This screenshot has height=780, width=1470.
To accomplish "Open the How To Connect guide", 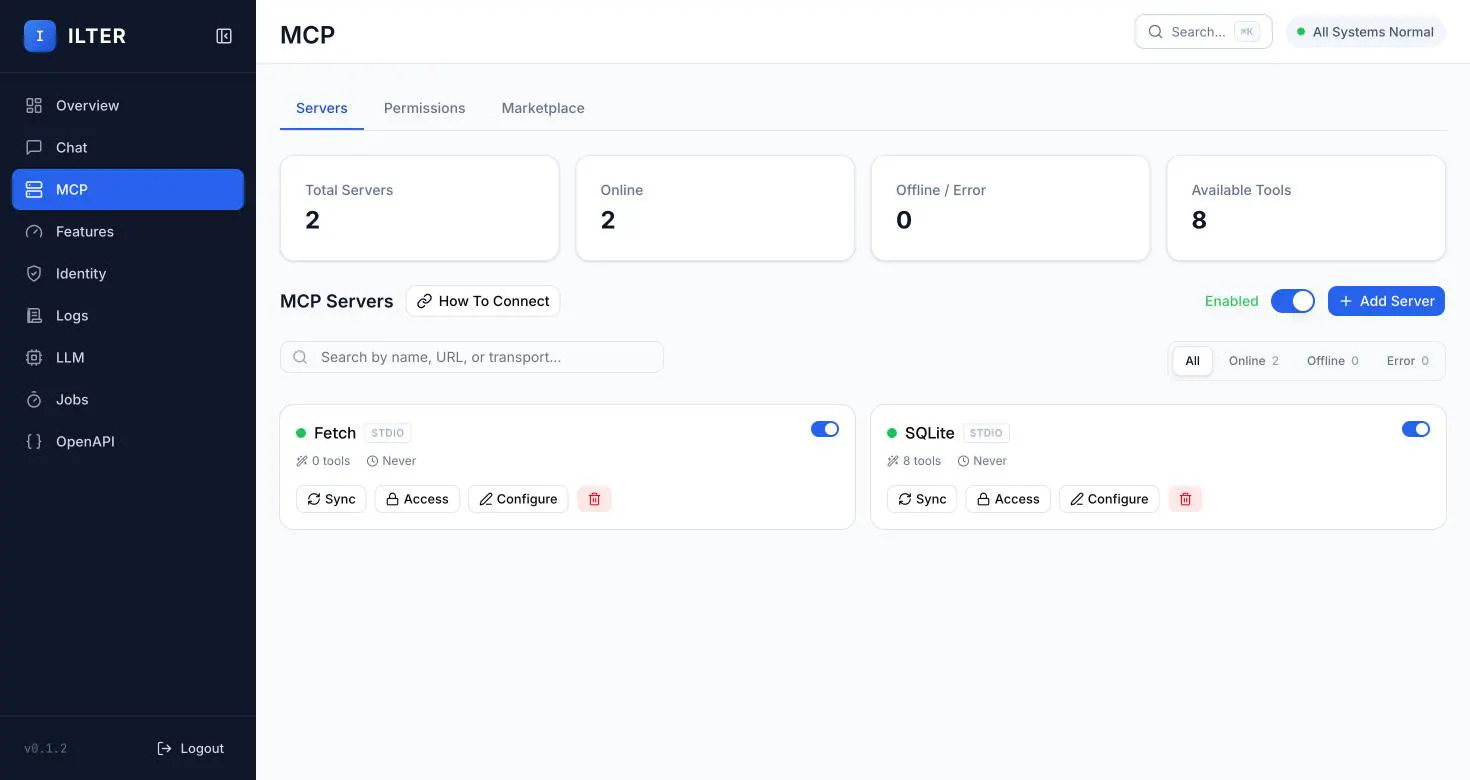I will (483, 301).
